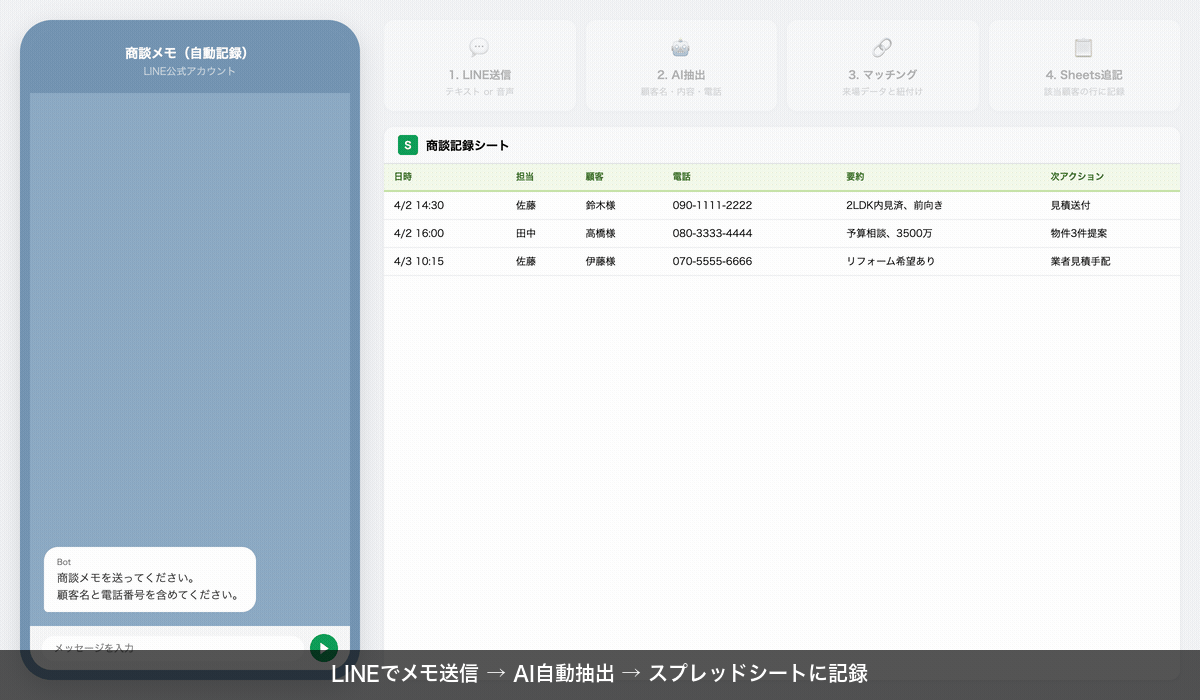Select the 伊藤様 row dated 4/3 10:15
Viewport: 1200px width, 700px height.
[599, 261]
